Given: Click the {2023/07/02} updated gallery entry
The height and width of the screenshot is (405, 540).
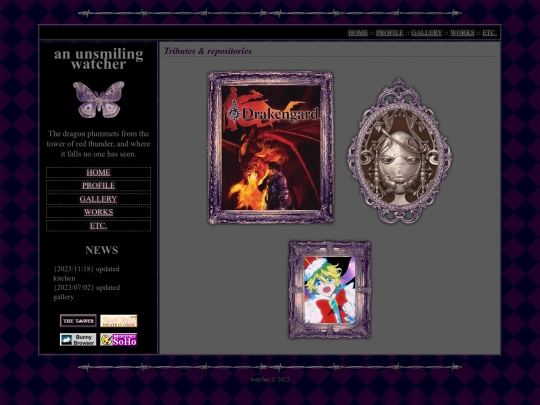Looking at the screenshot, I should pyautogui.click(x=86, y=292).
